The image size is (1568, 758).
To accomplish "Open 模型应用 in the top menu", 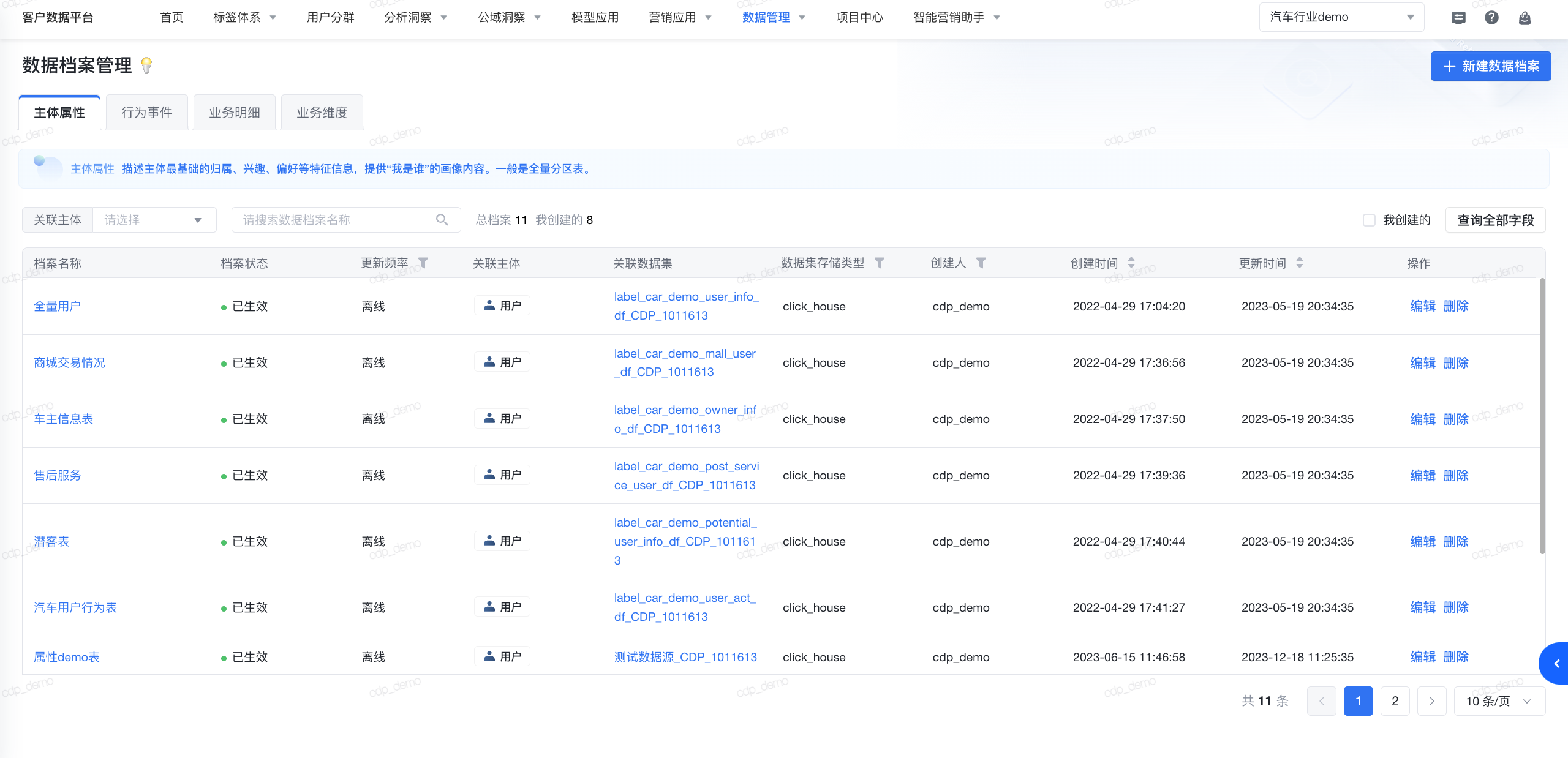I will tap(595, 17).
